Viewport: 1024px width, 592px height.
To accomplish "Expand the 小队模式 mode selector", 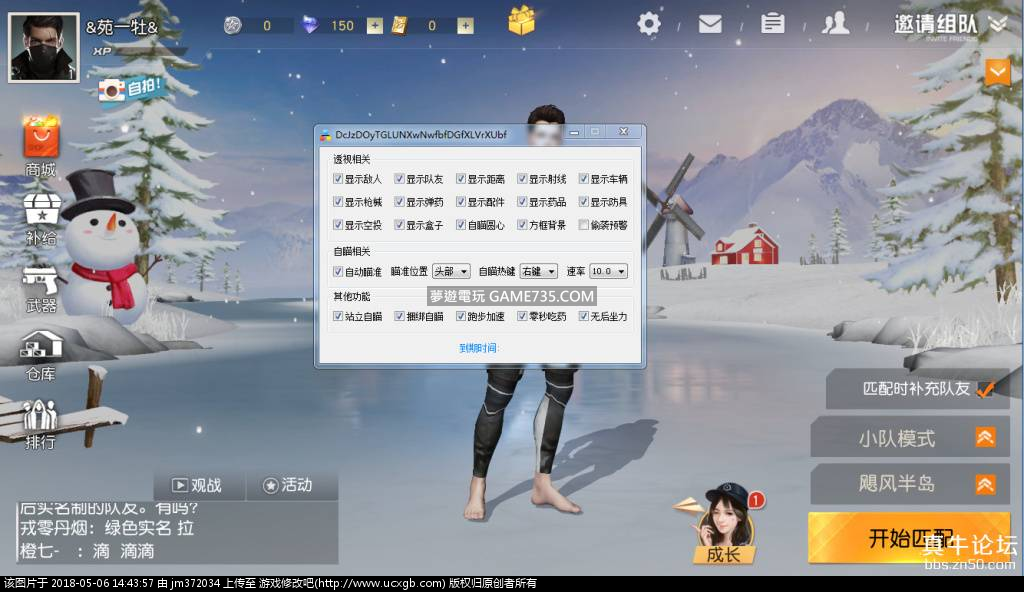I will pyautogui.click(x=985, y=437).
